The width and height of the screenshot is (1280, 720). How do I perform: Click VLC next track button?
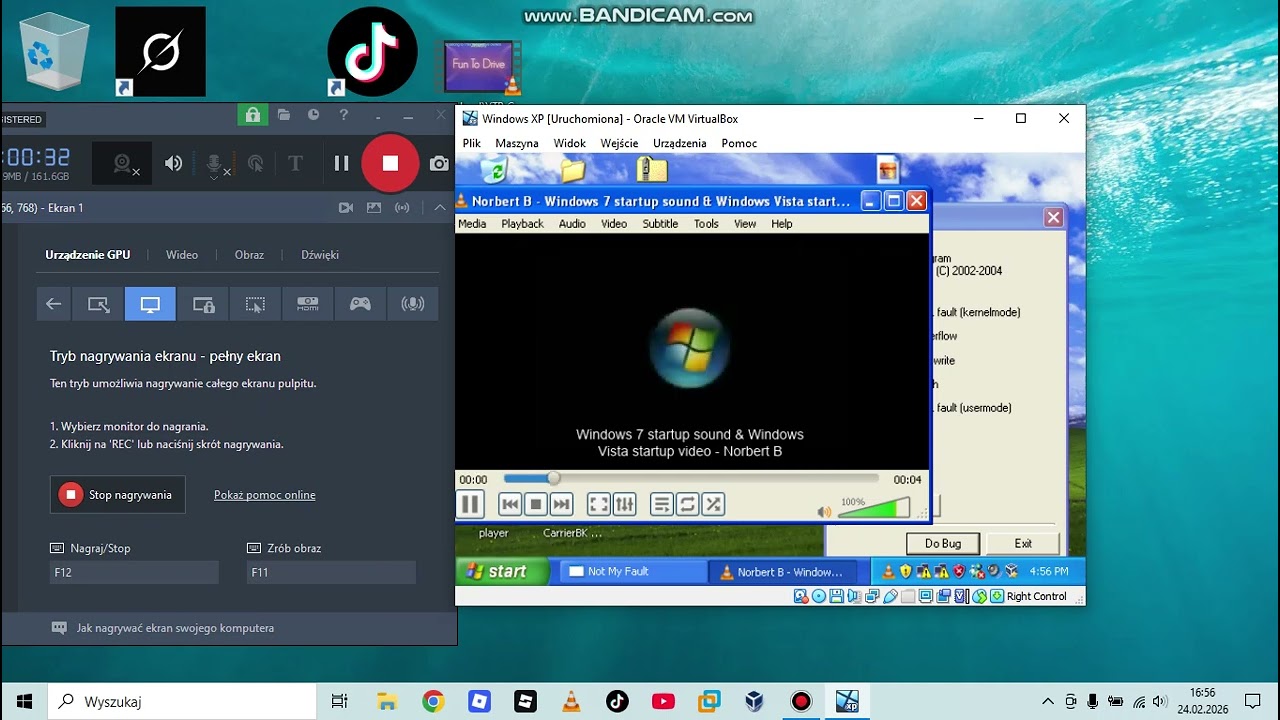pyautogui.click(x=561, y=505)
